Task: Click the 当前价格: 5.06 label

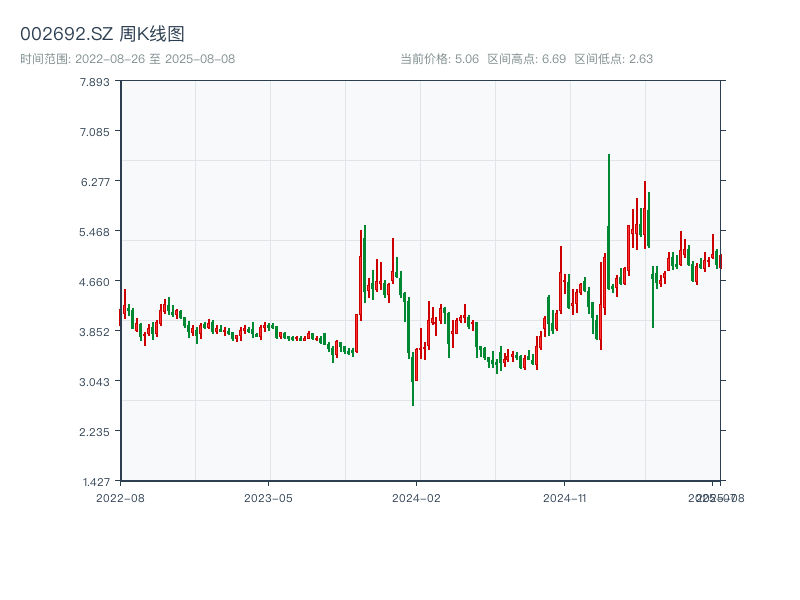Action: tap(440, 59)
